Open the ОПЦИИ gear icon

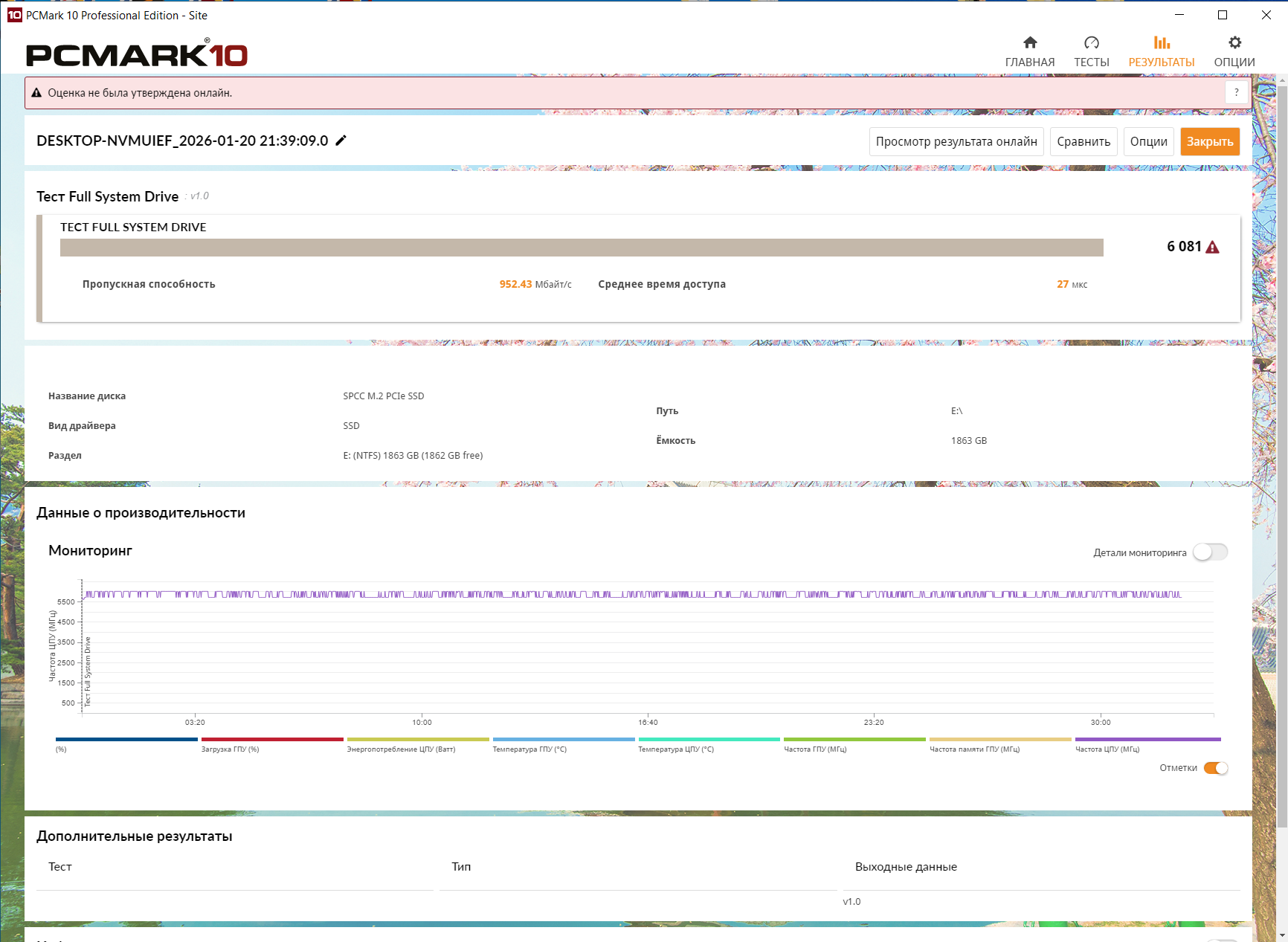pos(1234,42)
